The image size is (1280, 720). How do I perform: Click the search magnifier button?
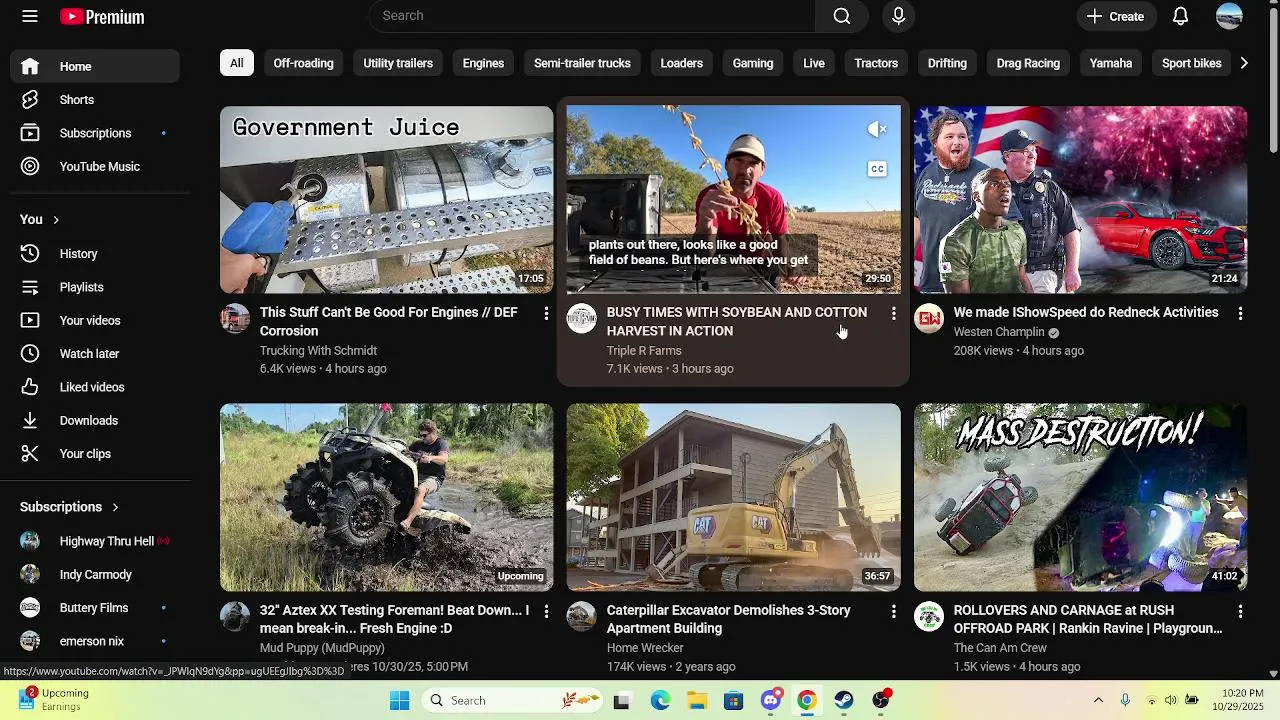842,16
